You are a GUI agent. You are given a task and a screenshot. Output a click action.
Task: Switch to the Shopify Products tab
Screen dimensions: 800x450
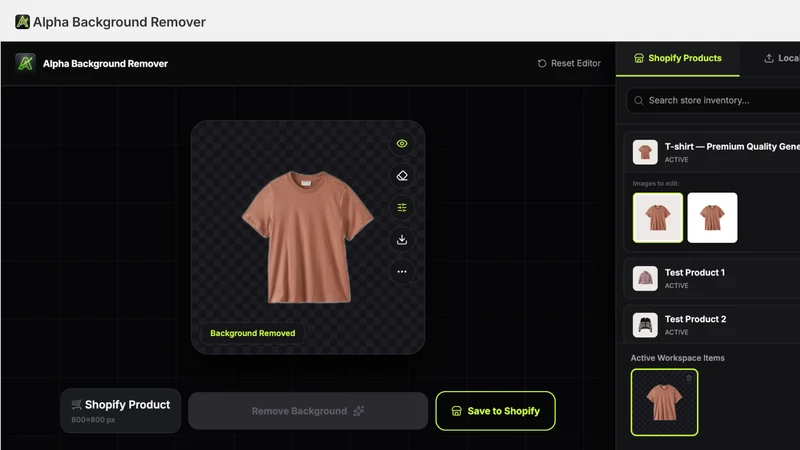point(678,58)
